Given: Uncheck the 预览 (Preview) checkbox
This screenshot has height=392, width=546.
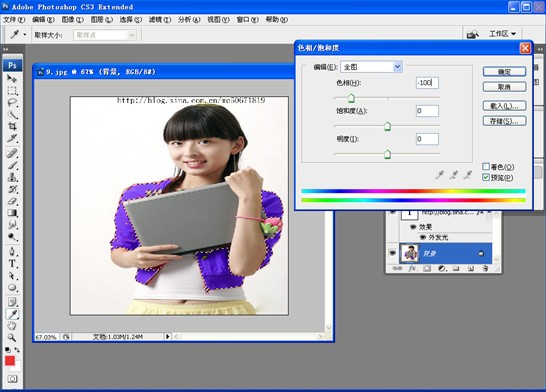Looking at the screenshot, I should coord(486,177).
